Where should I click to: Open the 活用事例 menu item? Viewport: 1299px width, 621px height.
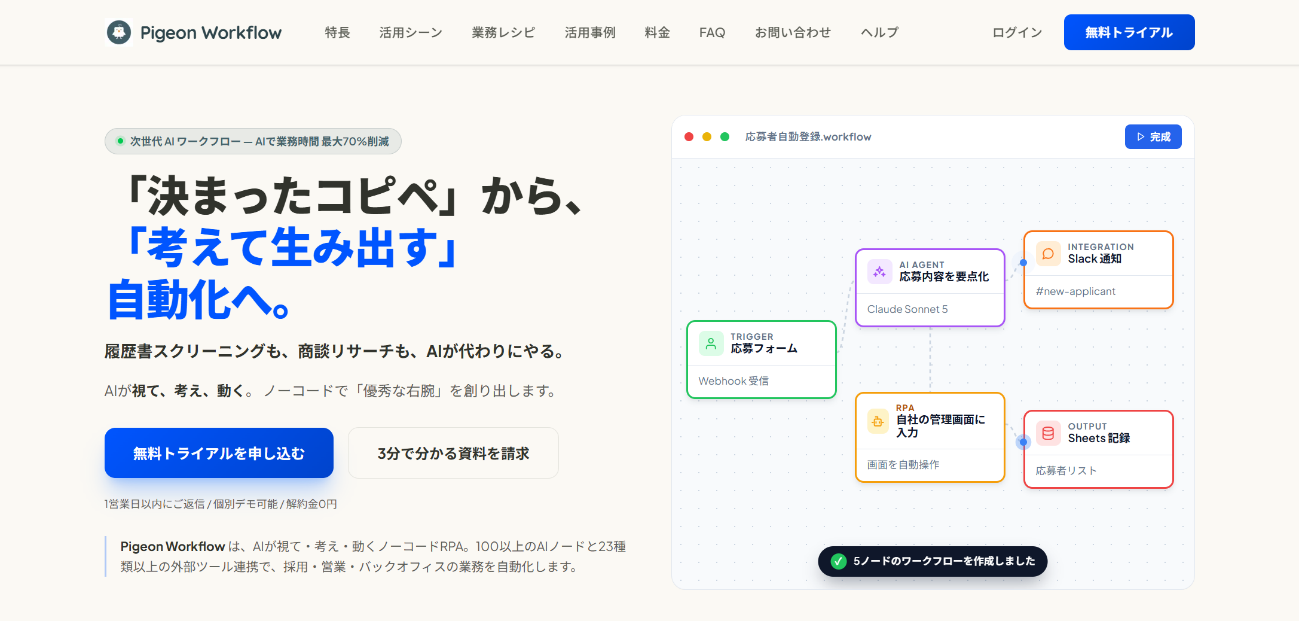[x=590, y=32]
